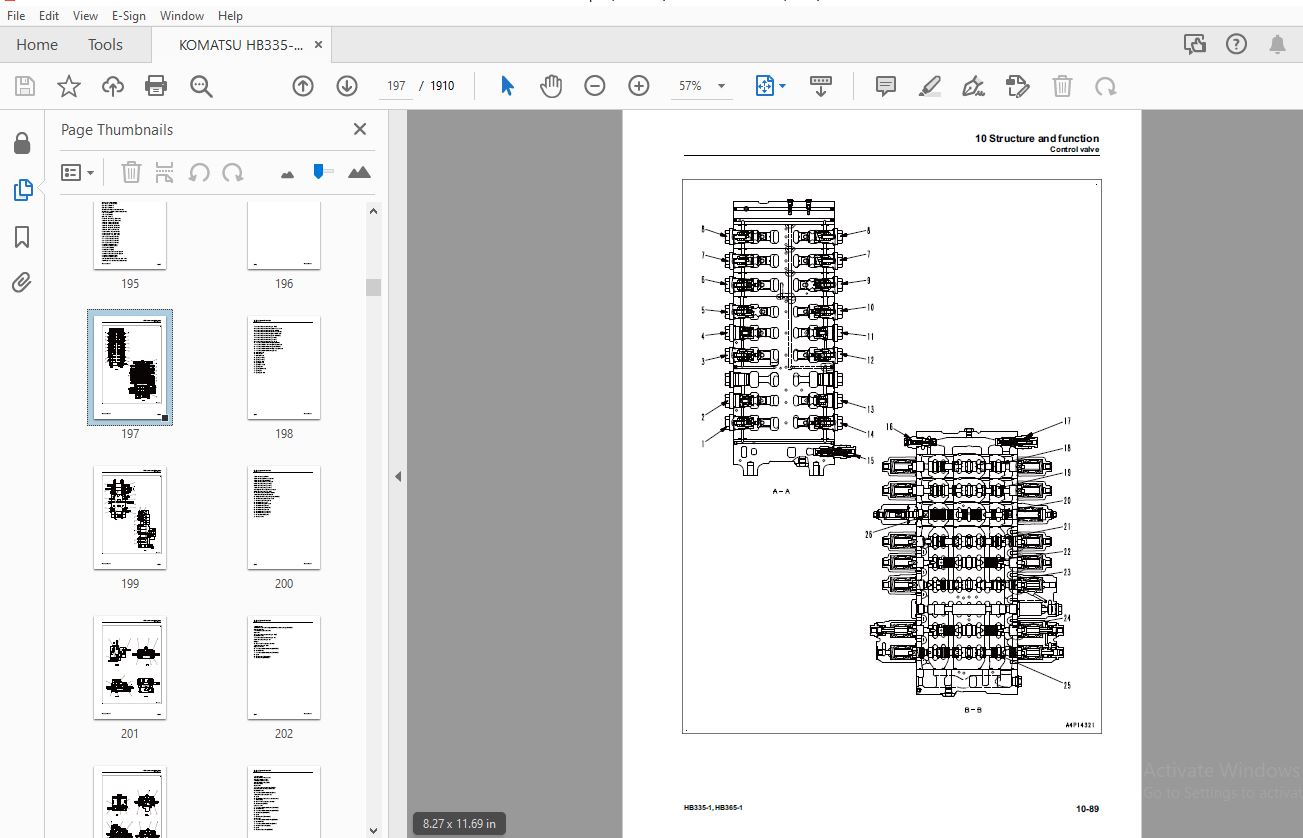Open the Attachments paperclip panel
Viewport: 1303px width, 838px height.
click(x=22, y=283)
